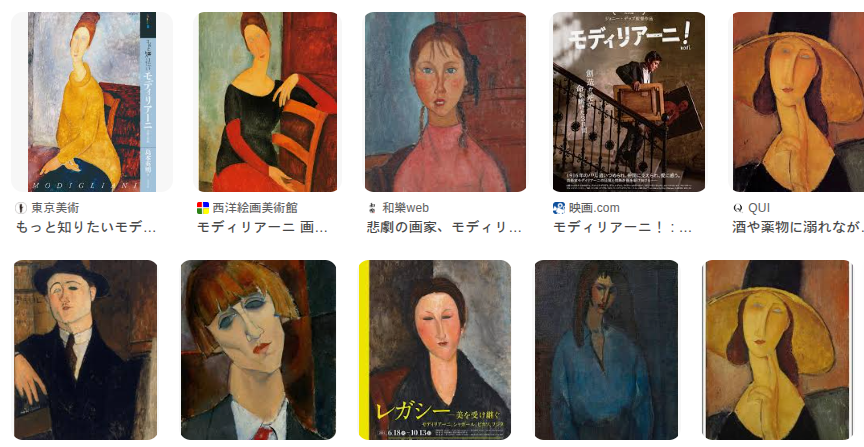This screenshot has width=864, height=447.
Task: Click the 東京美術 source favicon
Action: (20, 208)
